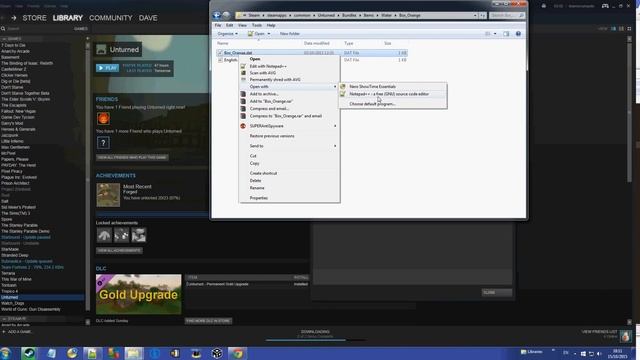Image resolution: width=640 pixels, height=360 pixels.
Task: Choose Notepad++ source code editor entry
Action: [393, 94]
